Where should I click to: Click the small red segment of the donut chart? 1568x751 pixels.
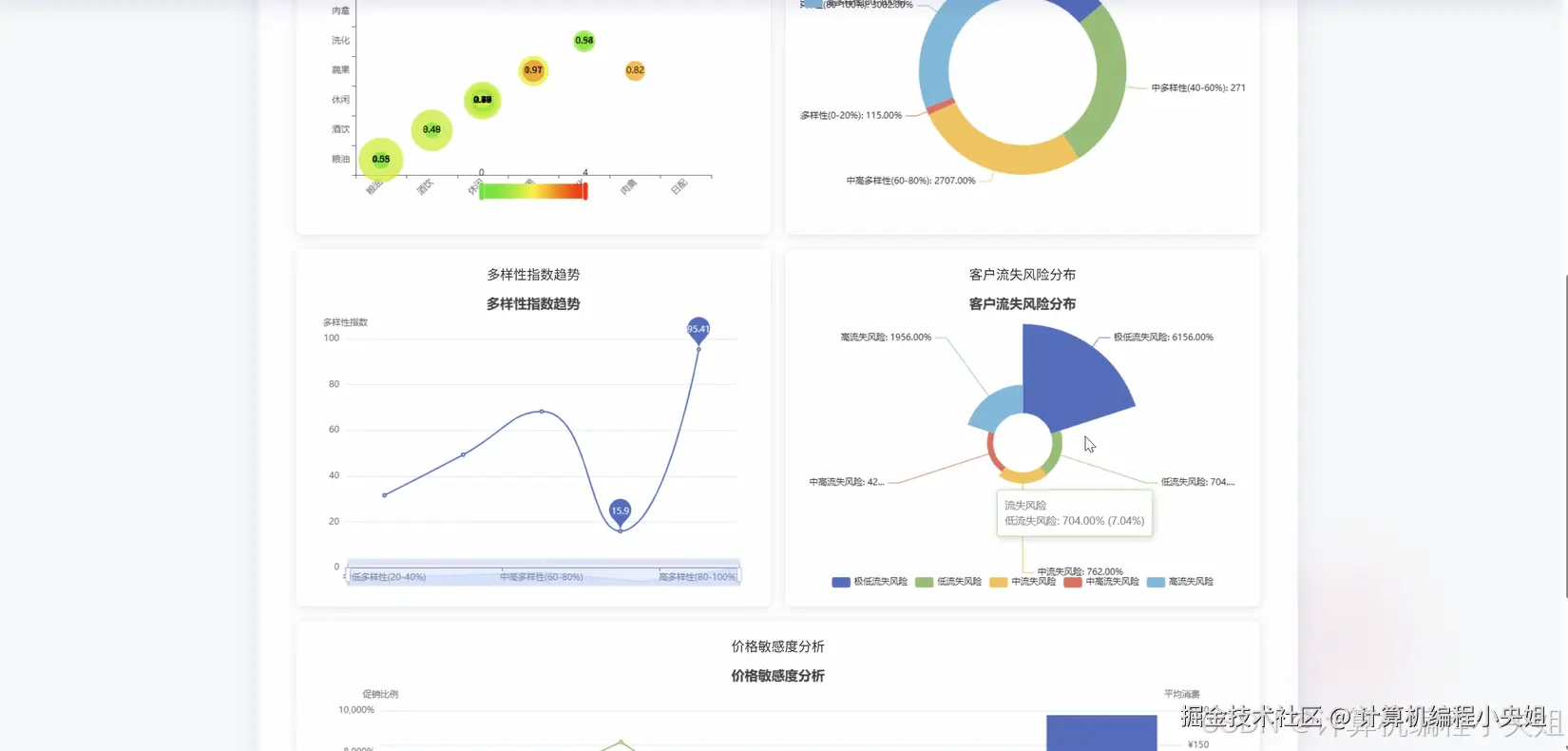[x=940, y=106]
